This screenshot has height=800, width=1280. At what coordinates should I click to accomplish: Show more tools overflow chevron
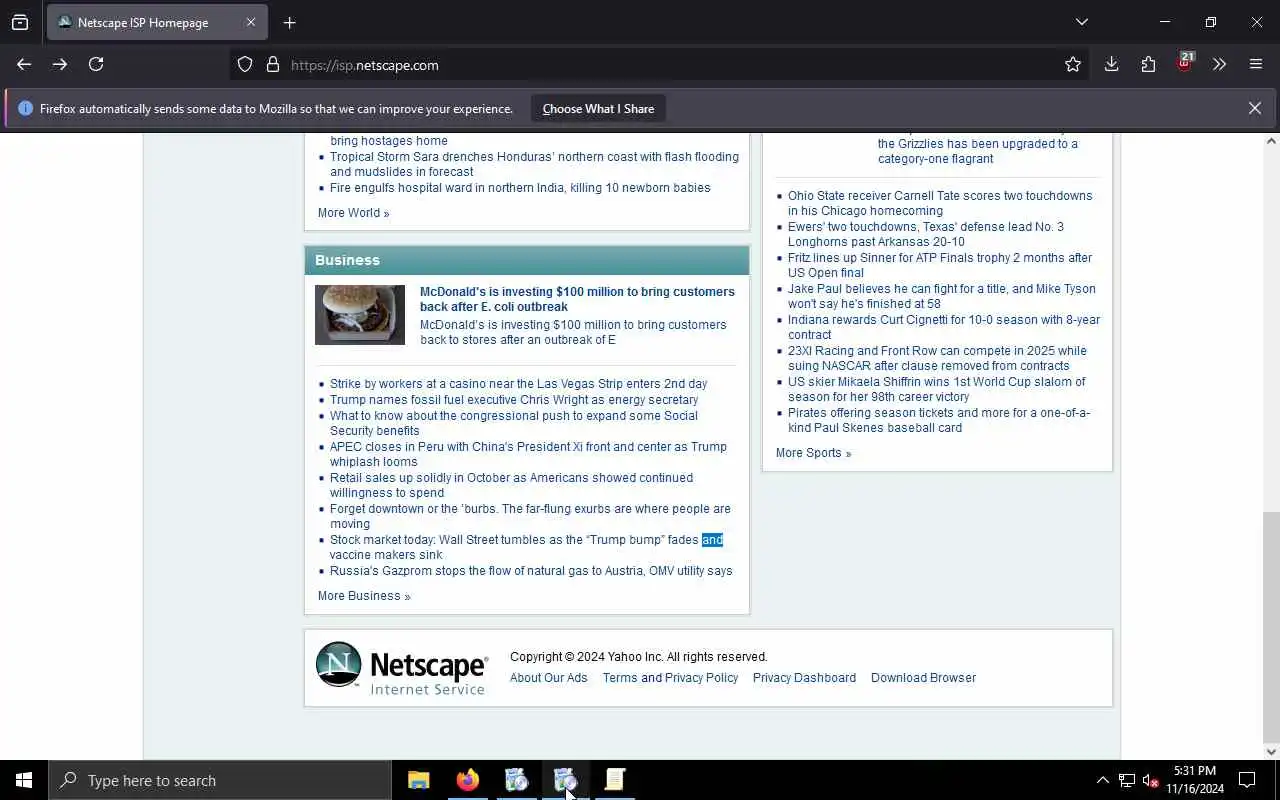click(x=1219, y=65)
